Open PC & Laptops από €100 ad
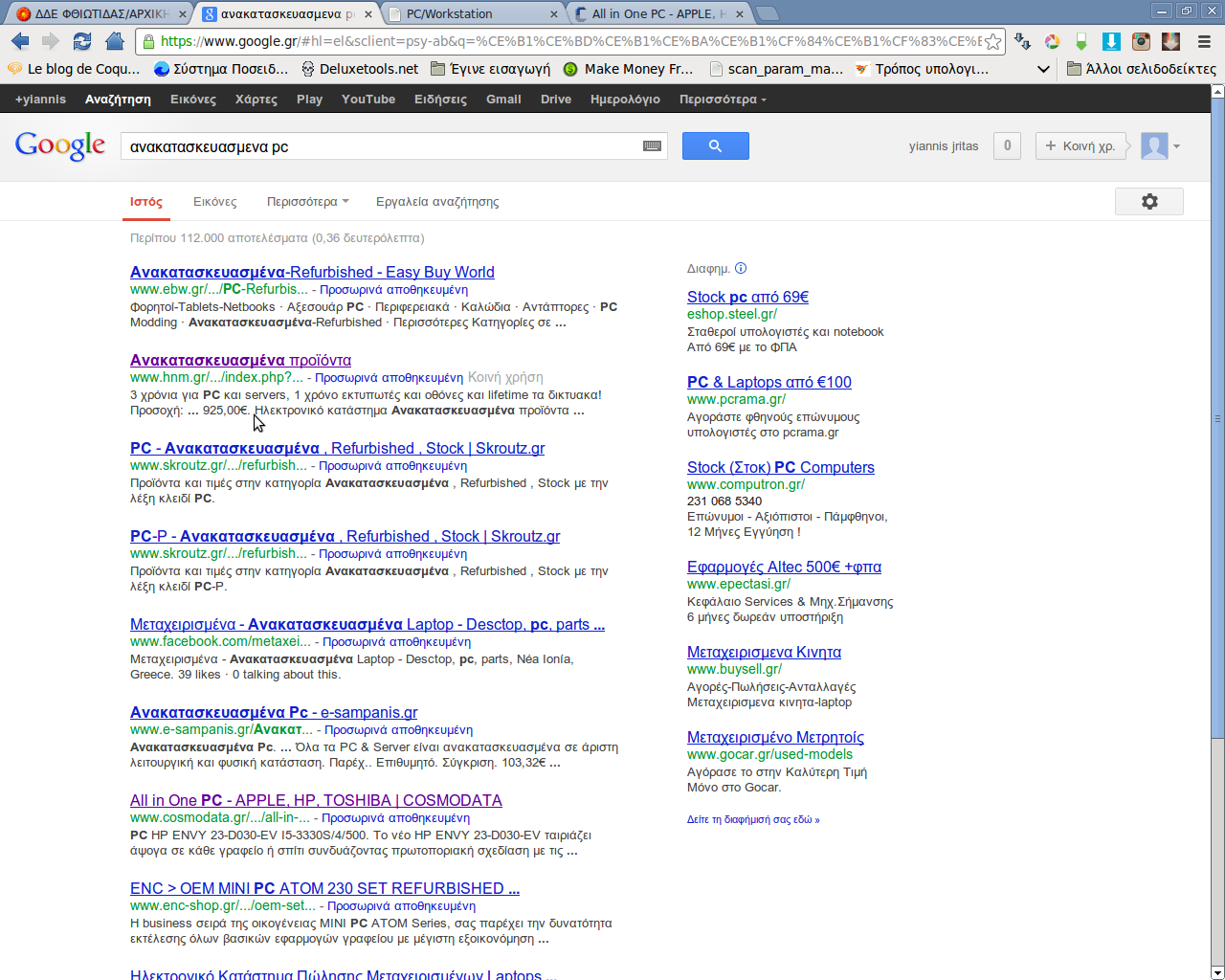Viewport: 1225px width, 980px height. tap(768, 382)
